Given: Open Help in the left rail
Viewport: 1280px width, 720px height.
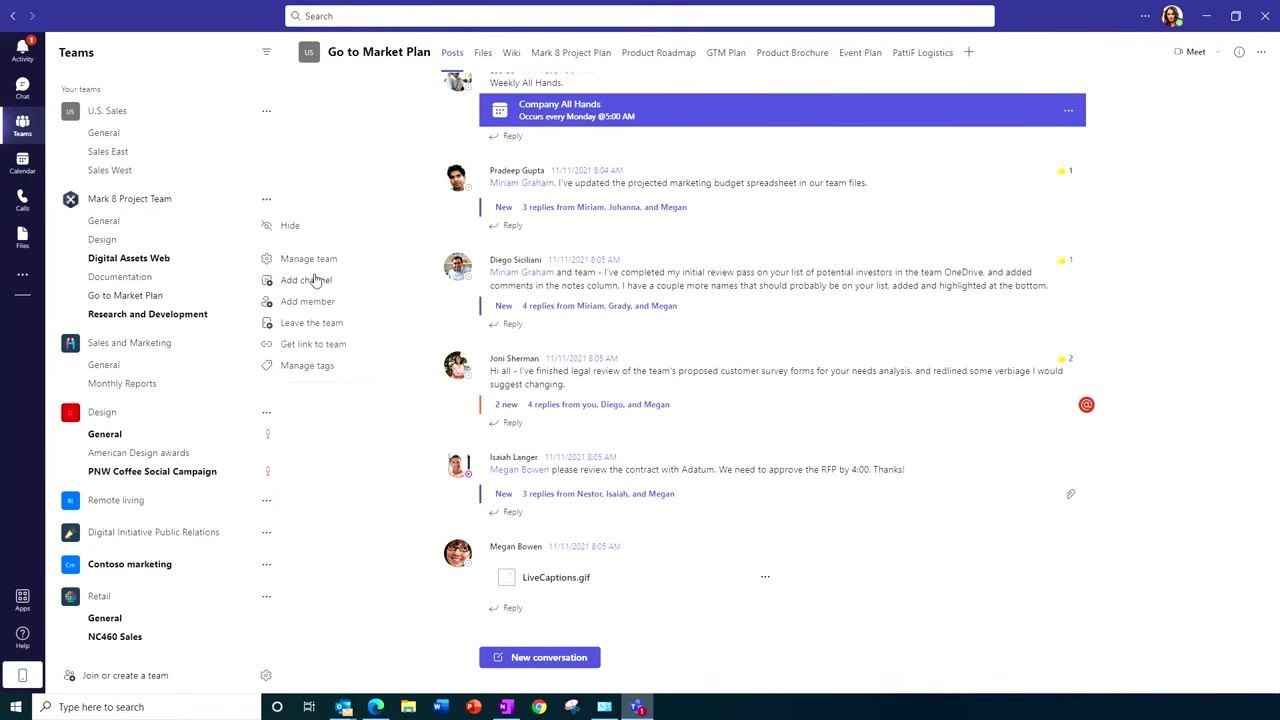Looking at the screenshot, I should pyautogui.click(x=22, y=637).
